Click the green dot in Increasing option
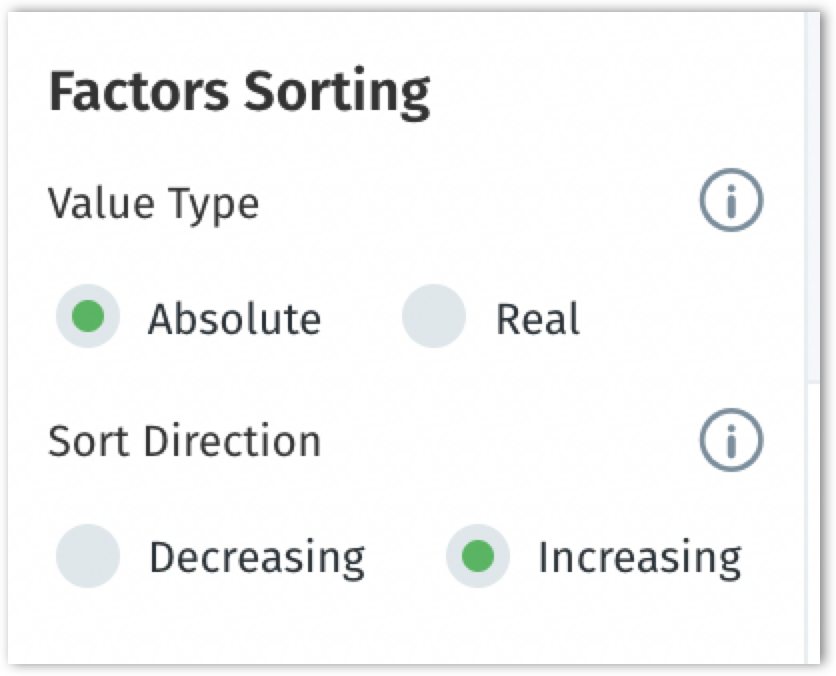Viewport: 836px width, 676px height. 478,555
